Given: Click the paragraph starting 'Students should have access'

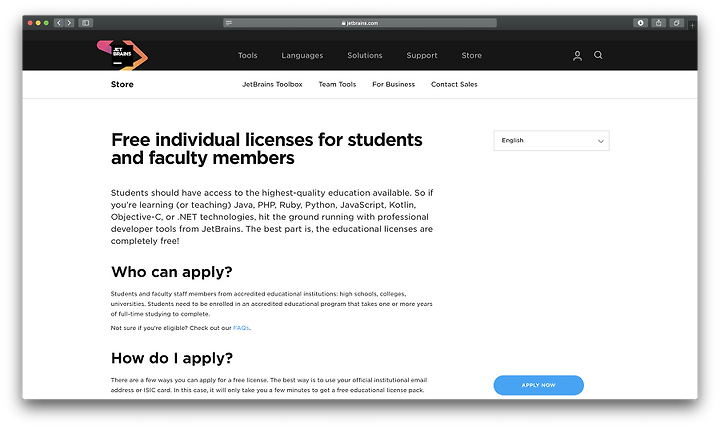Looking at the screenshot, I should point(272,217).
